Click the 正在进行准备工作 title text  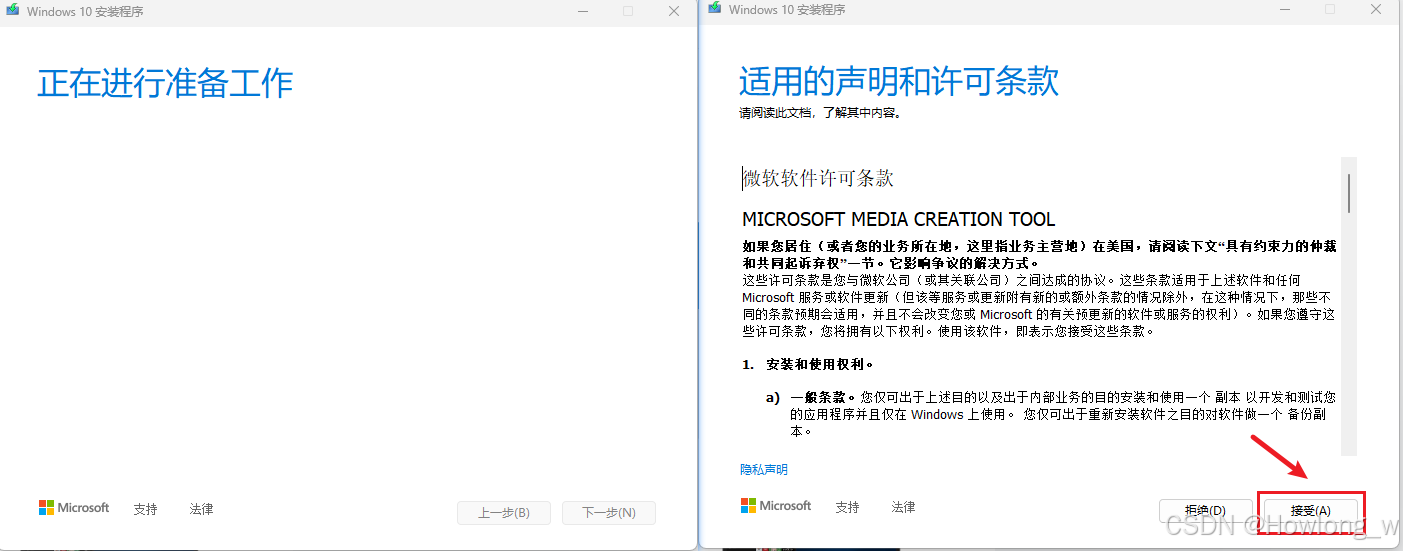[x=165, y=83]
